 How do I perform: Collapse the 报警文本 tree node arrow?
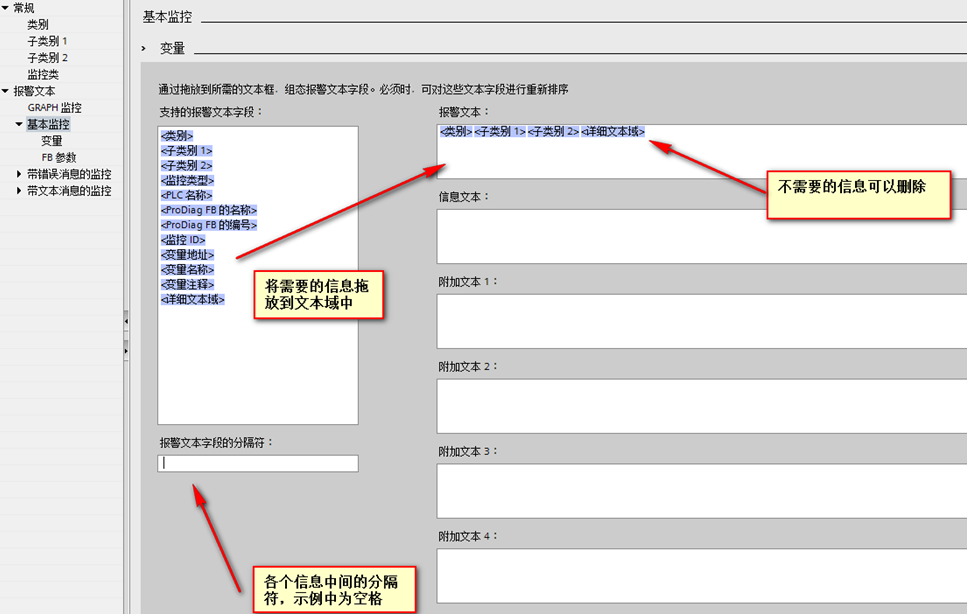(x=6, y=91)
